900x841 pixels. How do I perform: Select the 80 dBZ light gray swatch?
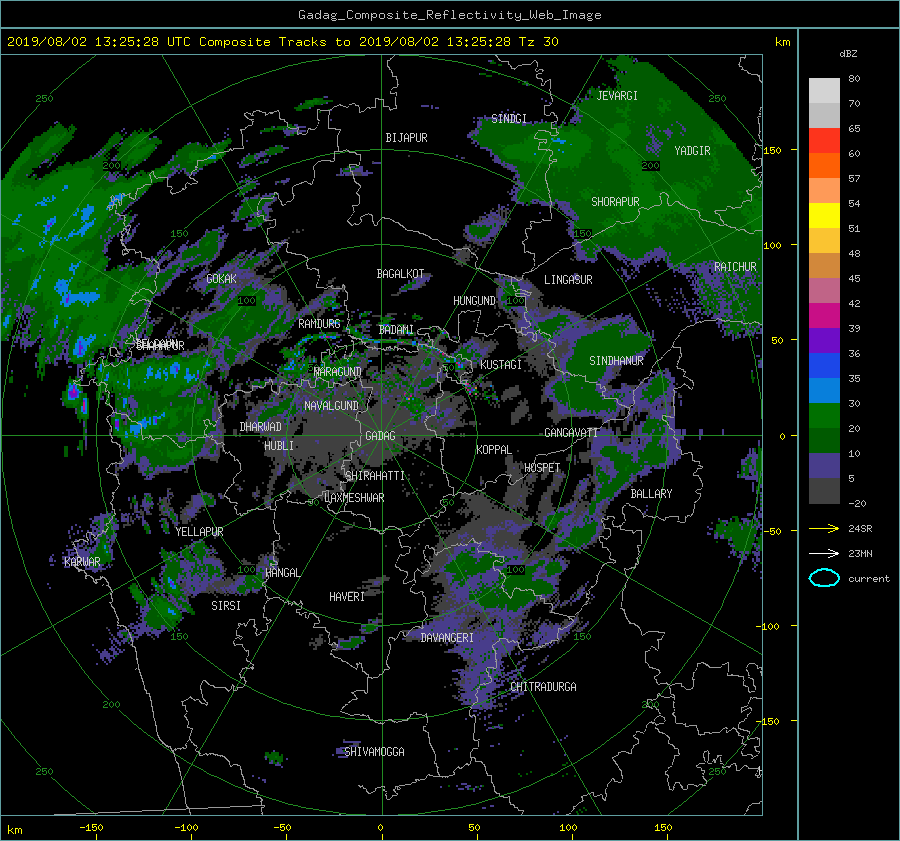824,90
